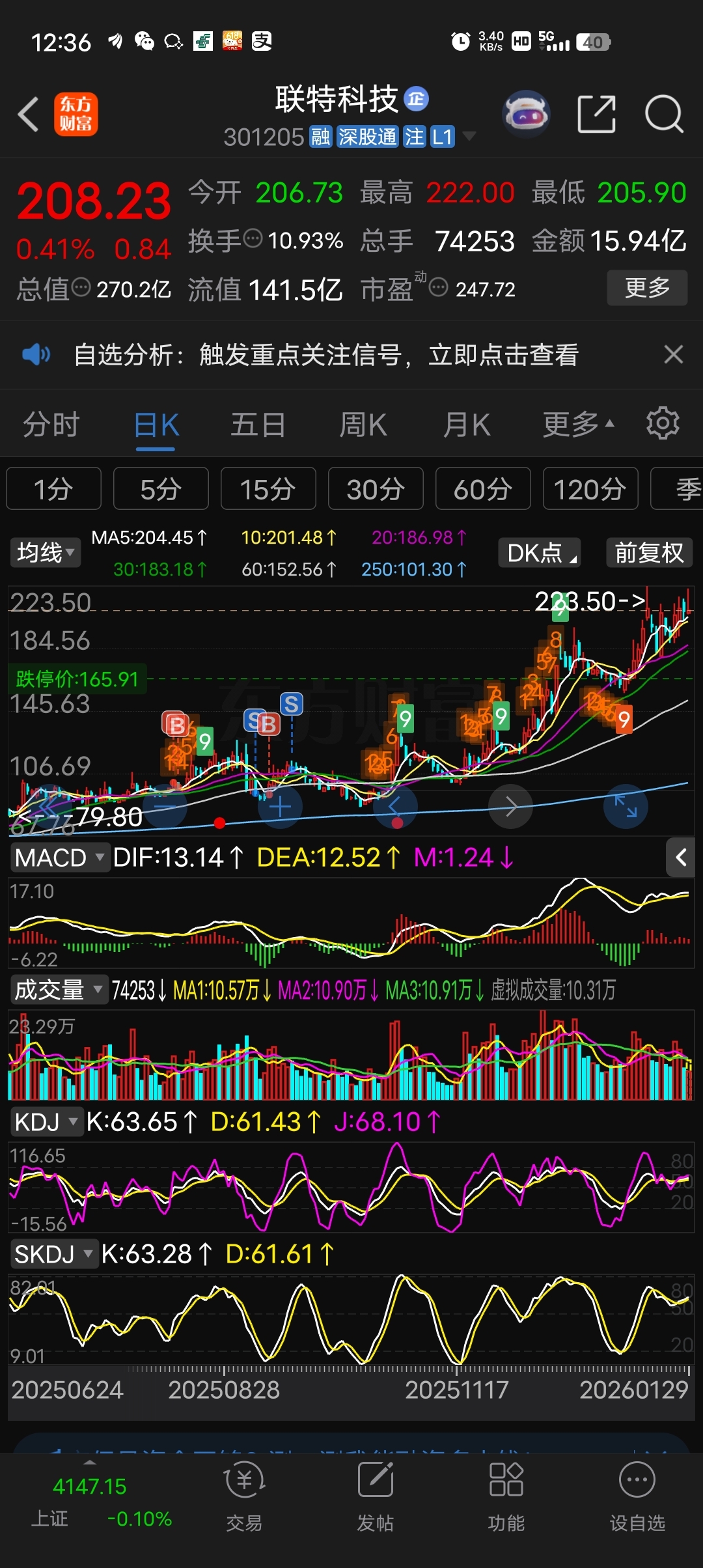Tap stock name 联特科技
The width and height of the screenshot is (703, 1568).
point(337,99)
